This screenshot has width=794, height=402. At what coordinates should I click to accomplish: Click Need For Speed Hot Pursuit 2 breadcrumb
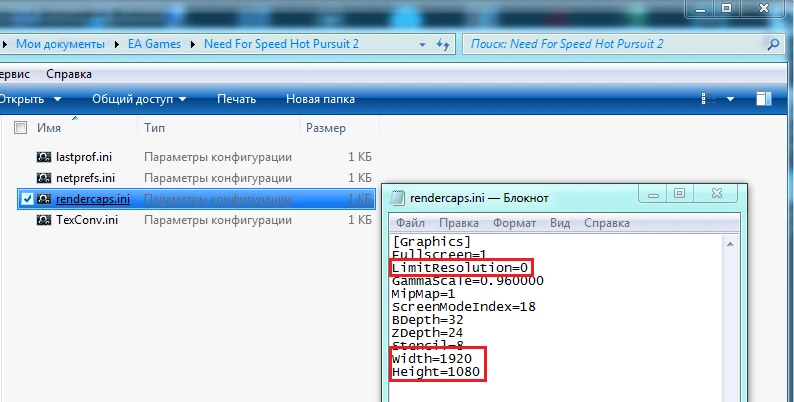pyautogui.click(x=281, y=44)
